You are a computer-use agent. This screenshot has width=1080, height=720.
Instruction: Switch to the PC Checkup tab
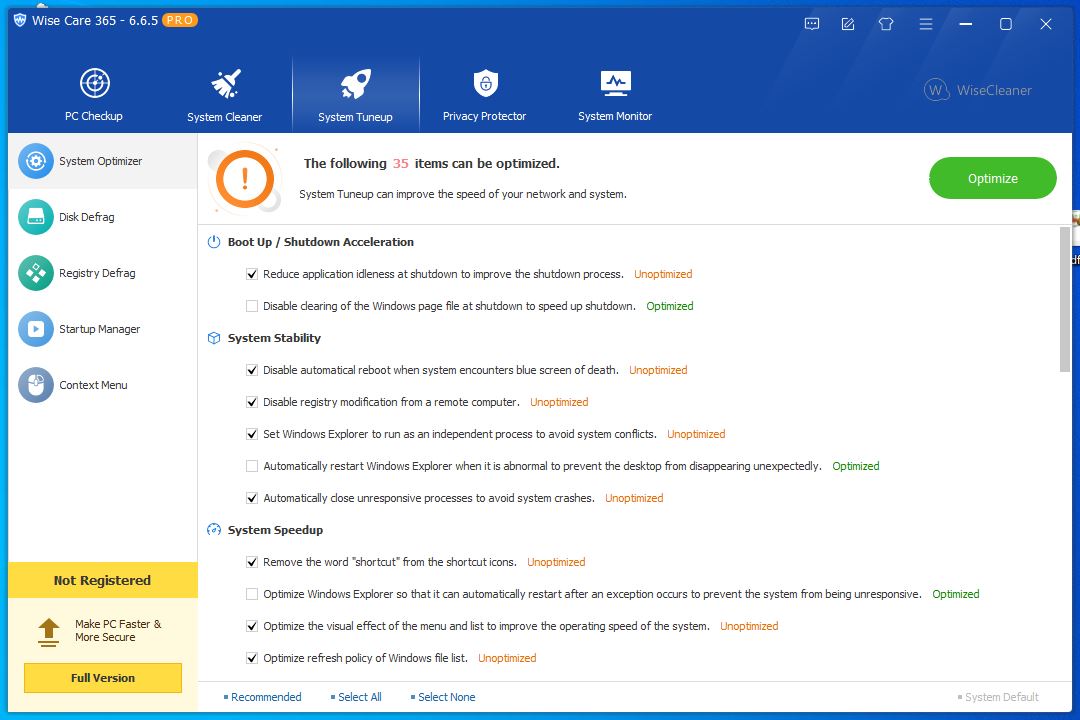[94, 94]
